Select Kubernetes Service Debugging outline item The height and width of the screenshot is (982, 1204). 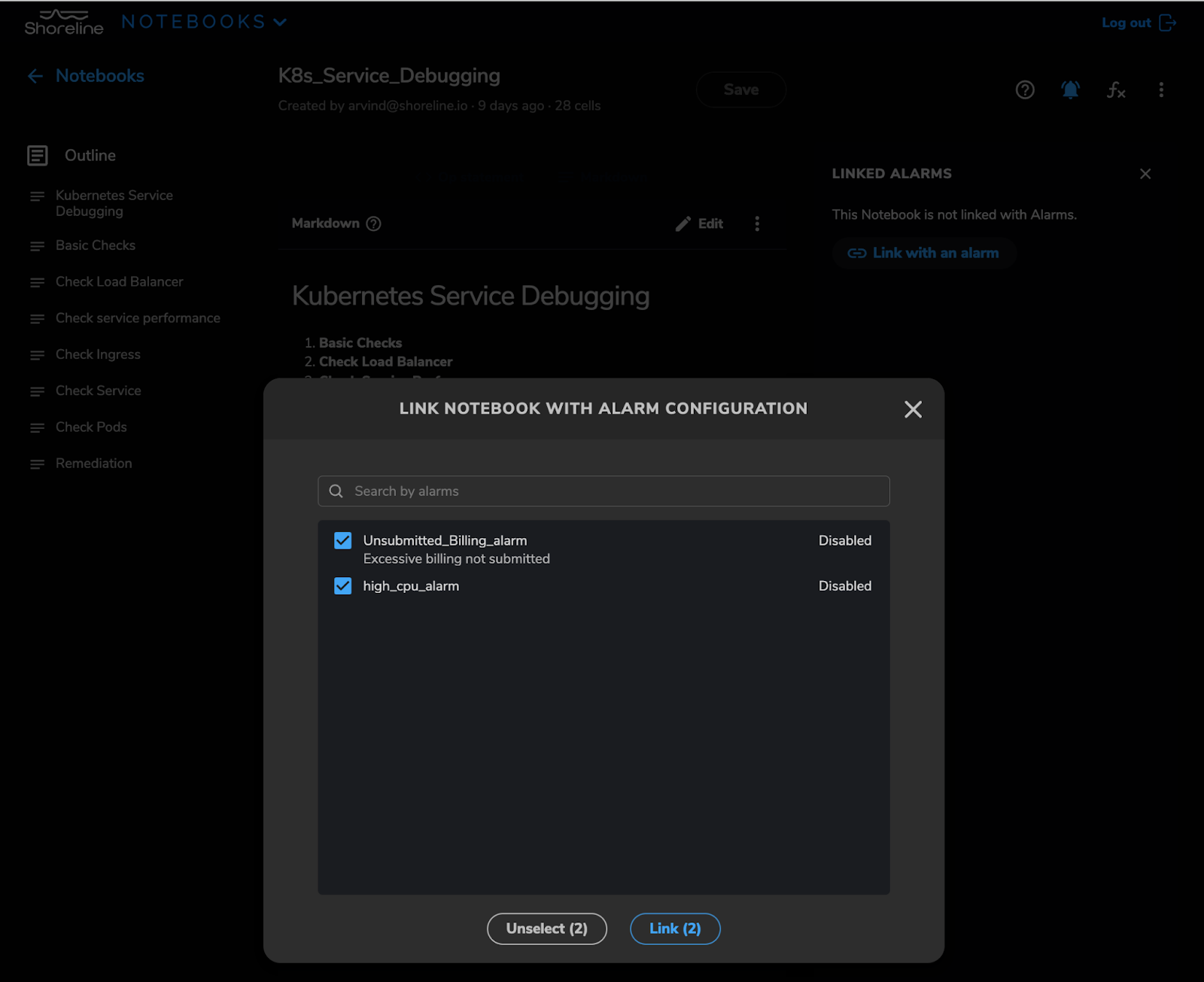(x=114, y=203)
